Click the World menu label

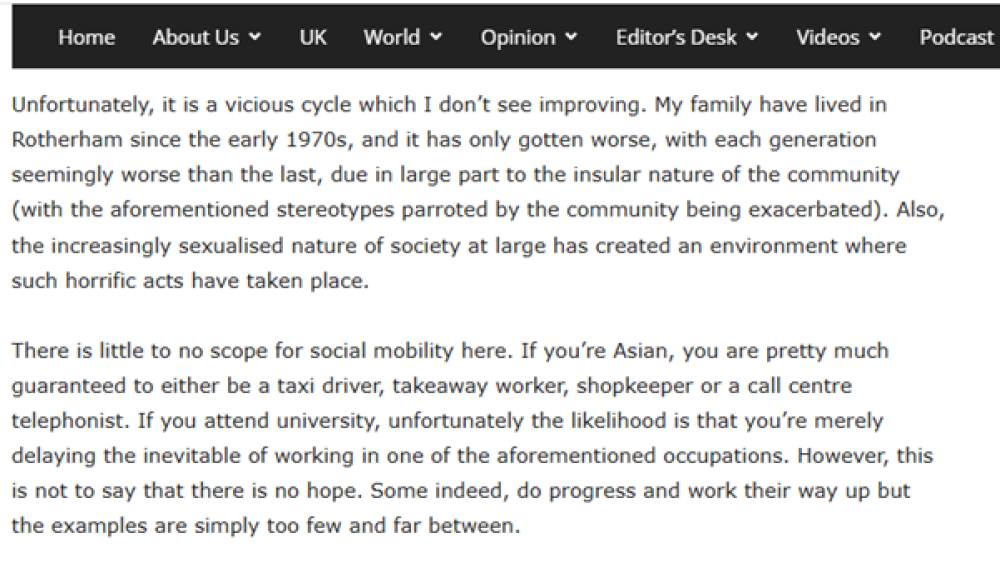pos(391,38)
